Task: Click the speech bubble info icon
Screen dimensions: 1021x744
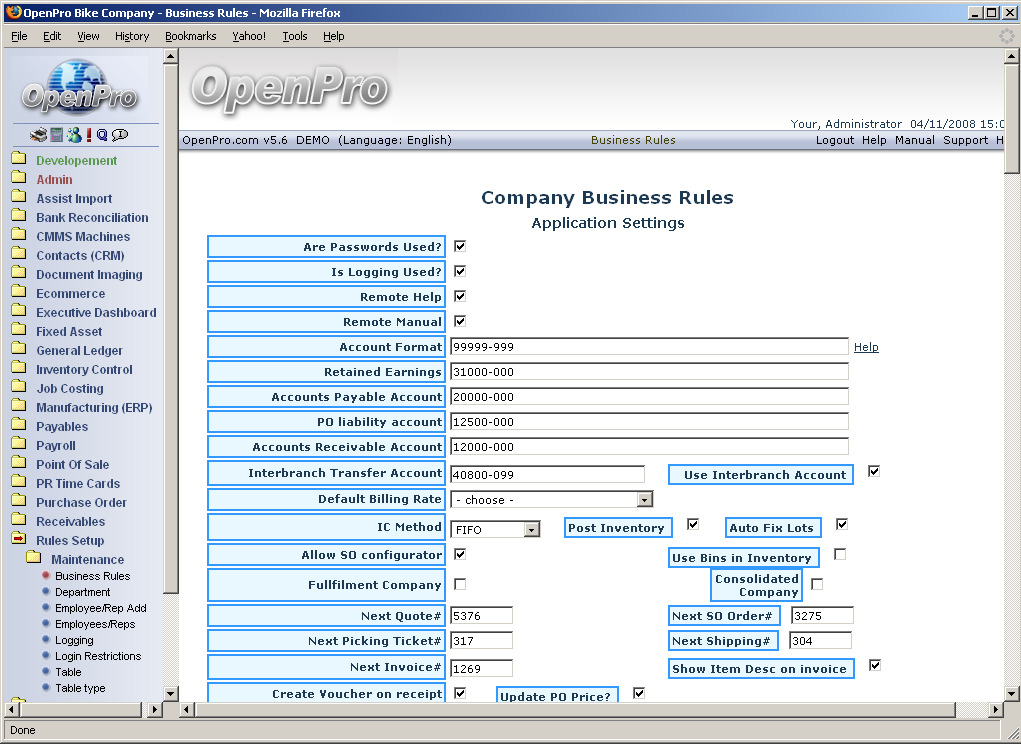Action: (x=120, y=135)
